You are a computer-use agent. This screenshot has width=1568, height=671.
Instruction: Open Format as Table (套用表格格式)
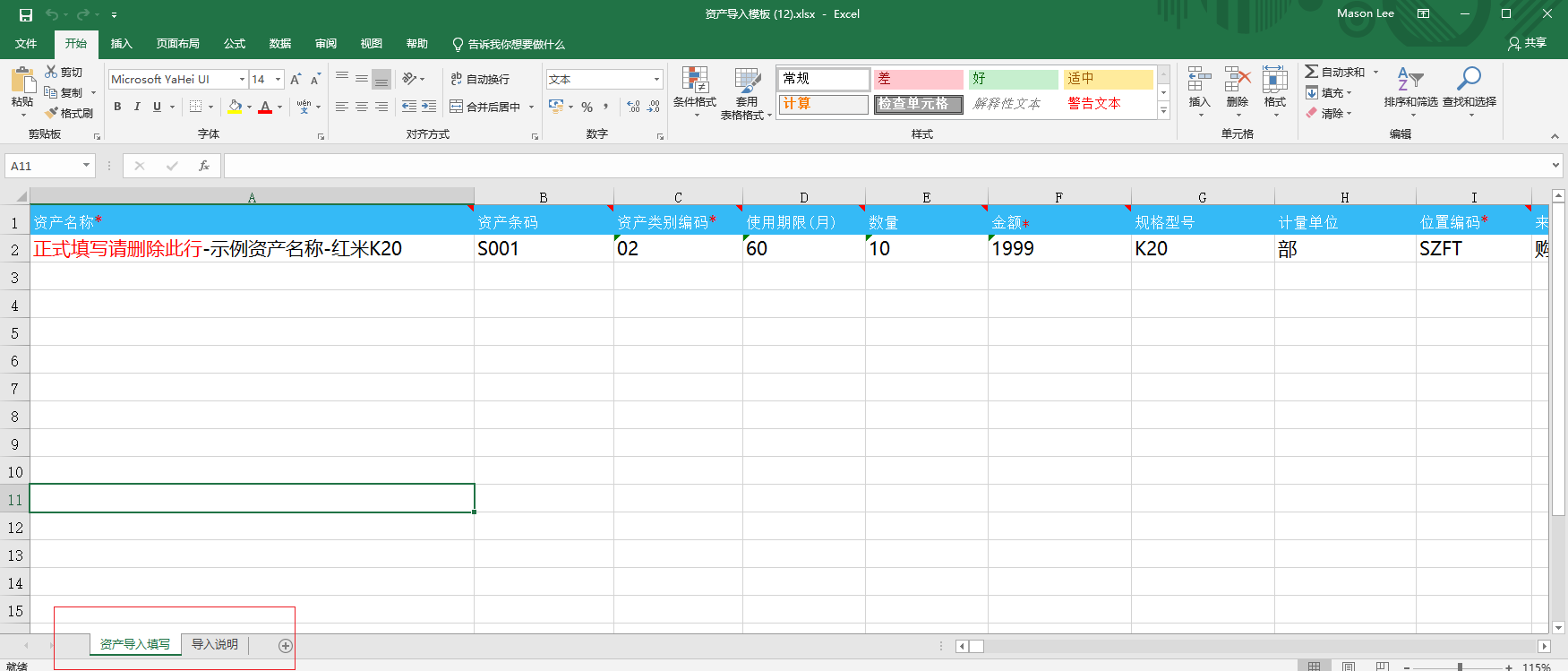click(747, 93)
